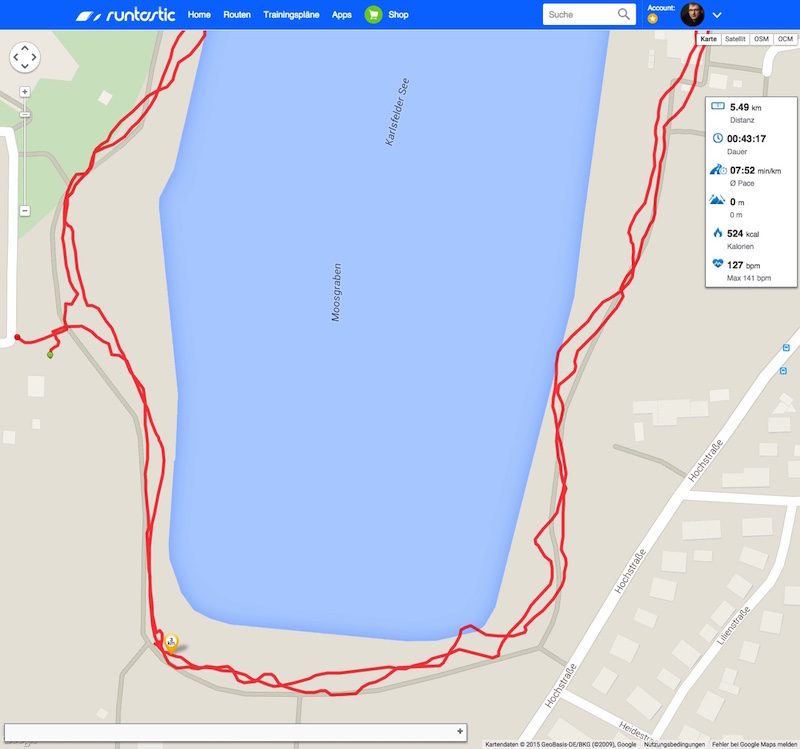Switch map to OSM layer

tap(761, 39)
